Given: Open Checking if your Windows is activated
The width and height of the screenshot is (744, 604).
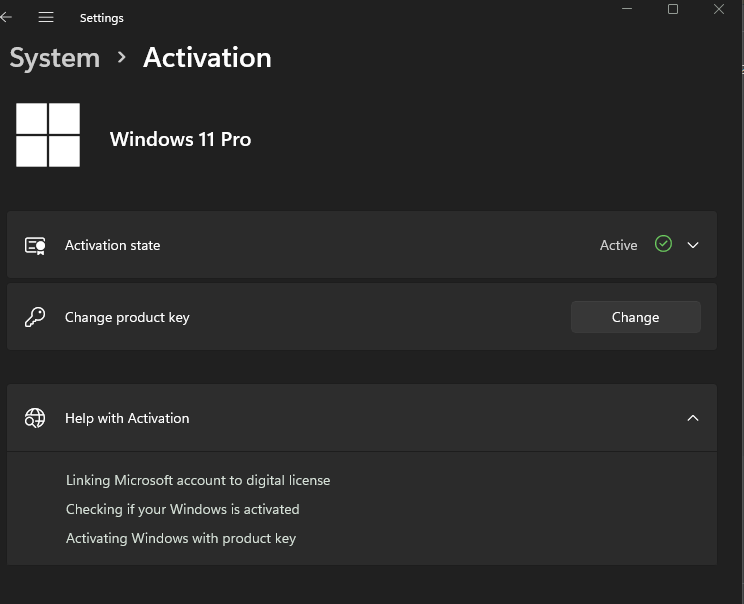Looking at the screenshot, I should pos(183,509).
